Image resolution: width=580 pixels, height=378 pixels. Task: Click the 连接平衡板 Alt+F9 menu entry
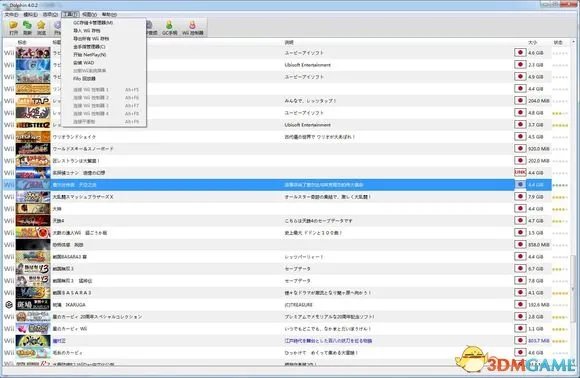[x=104, y=122]
